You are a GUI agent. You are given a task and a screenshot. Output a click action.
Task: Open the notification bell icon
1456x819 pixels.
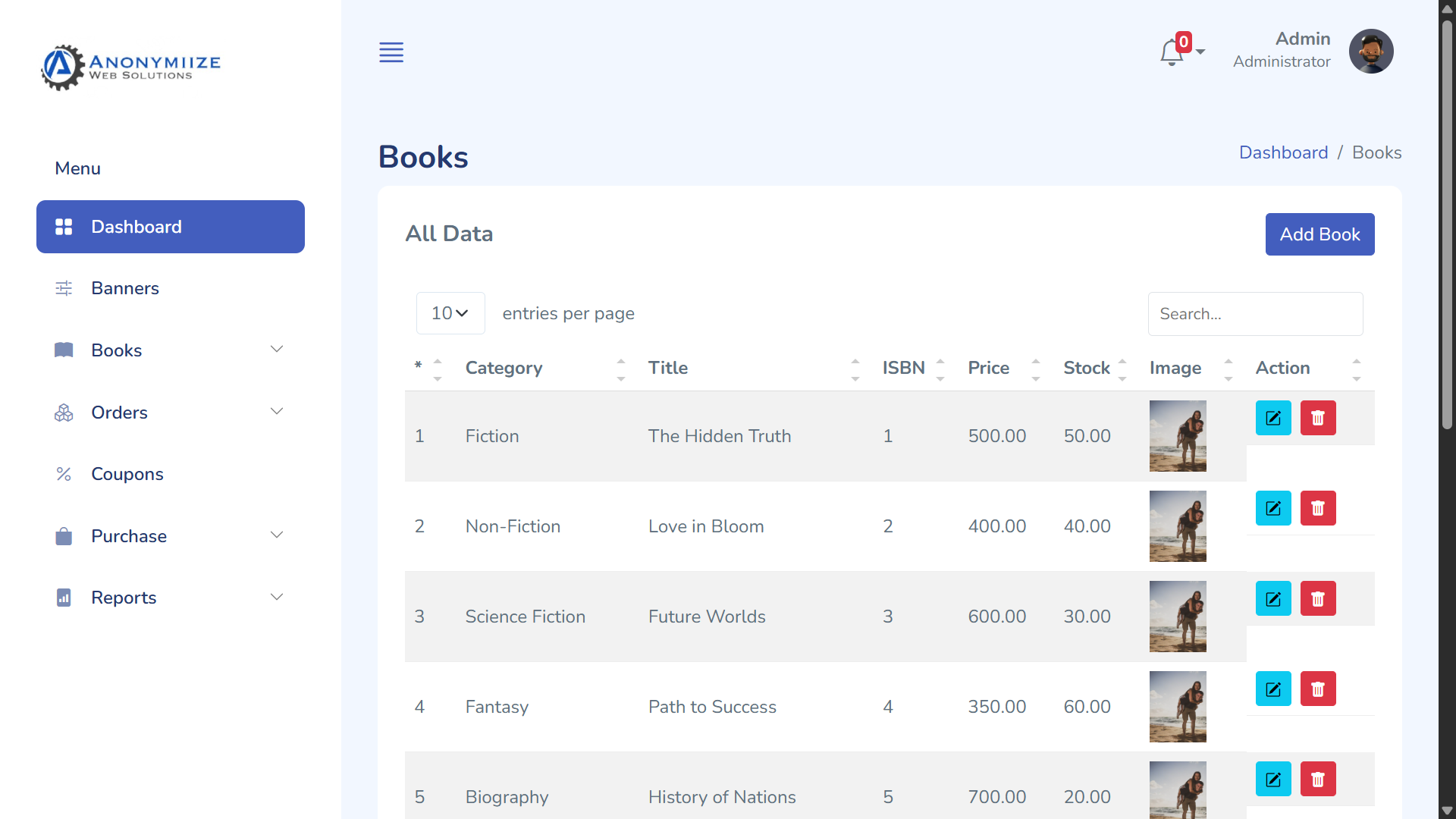[1172, 52]
